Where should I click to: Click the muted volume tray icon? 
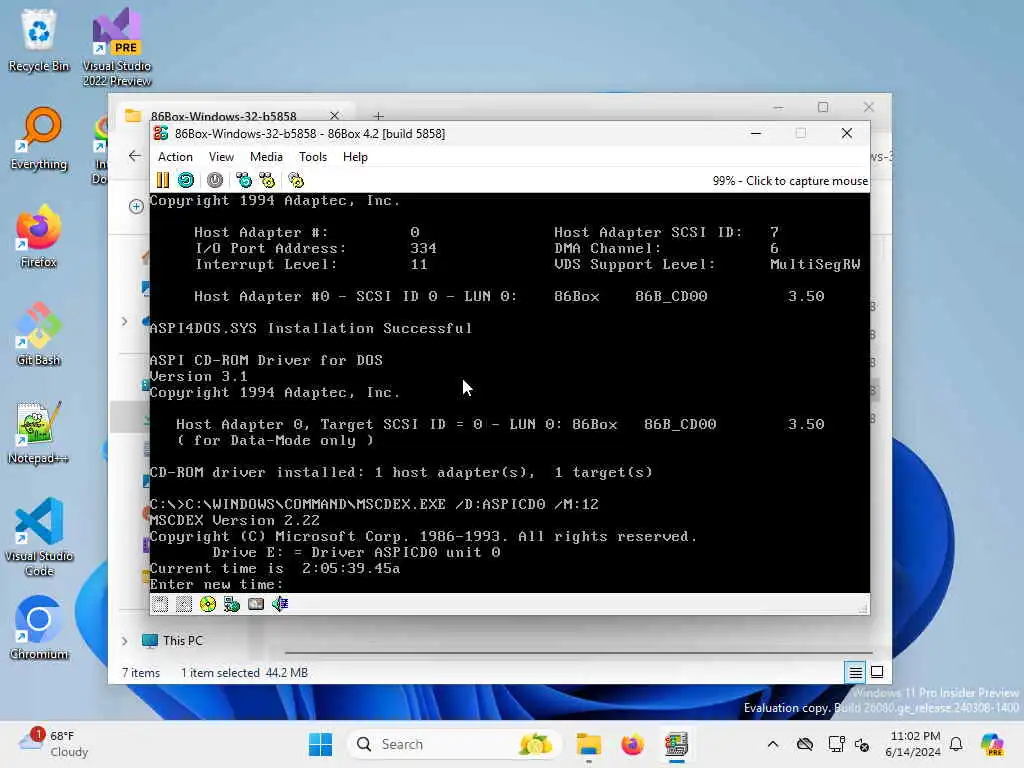click(862, 744)
